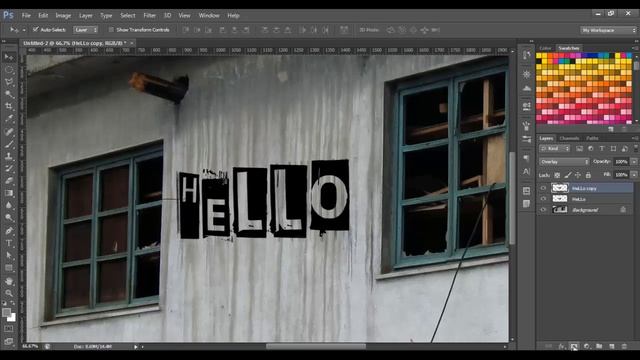Toggle Lock position icon
The width and height of the screenshot is (640, 360).
[578, 175]
